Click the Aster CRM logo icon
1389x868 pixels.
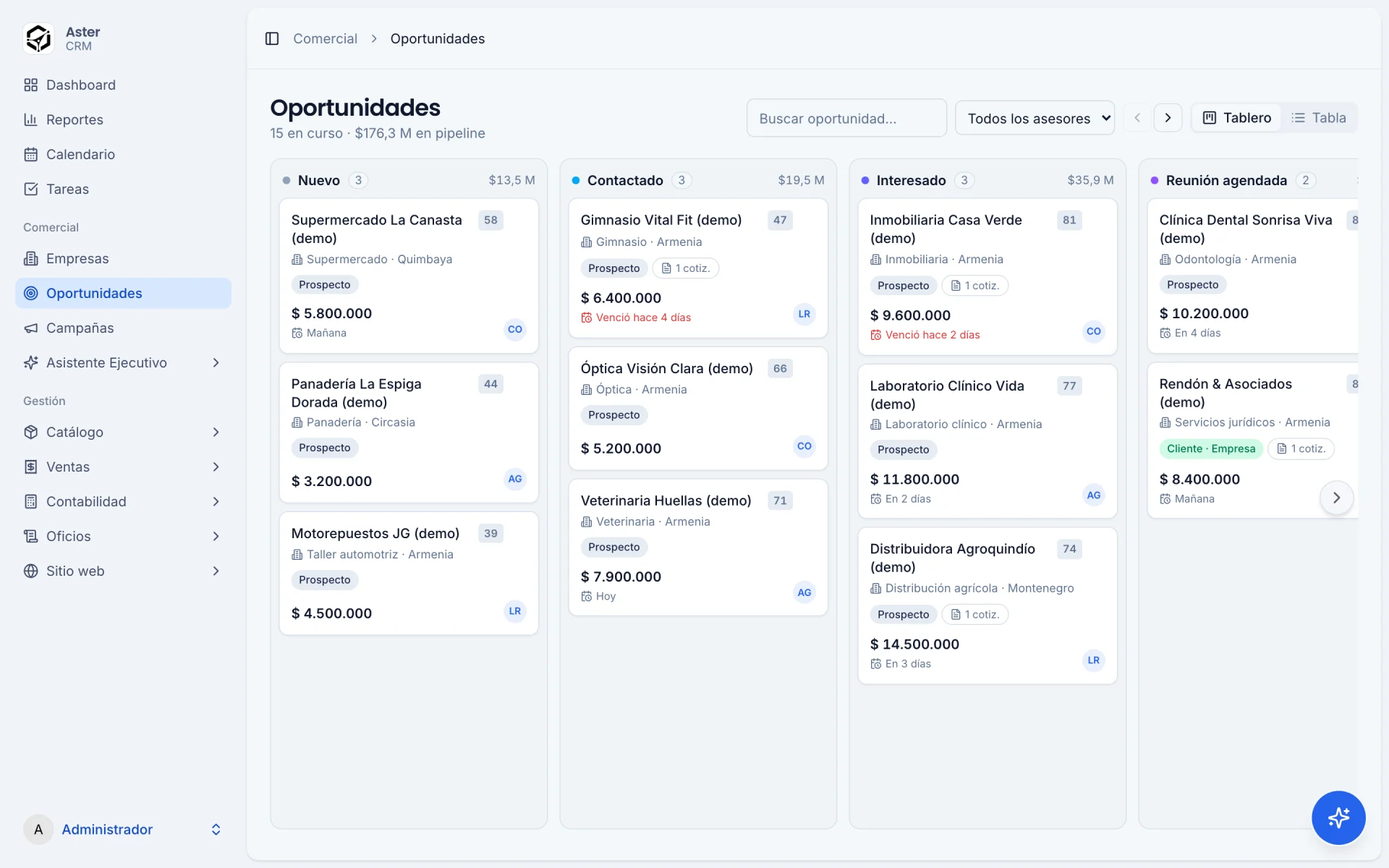pyautogui.click(x=38, y=38)
